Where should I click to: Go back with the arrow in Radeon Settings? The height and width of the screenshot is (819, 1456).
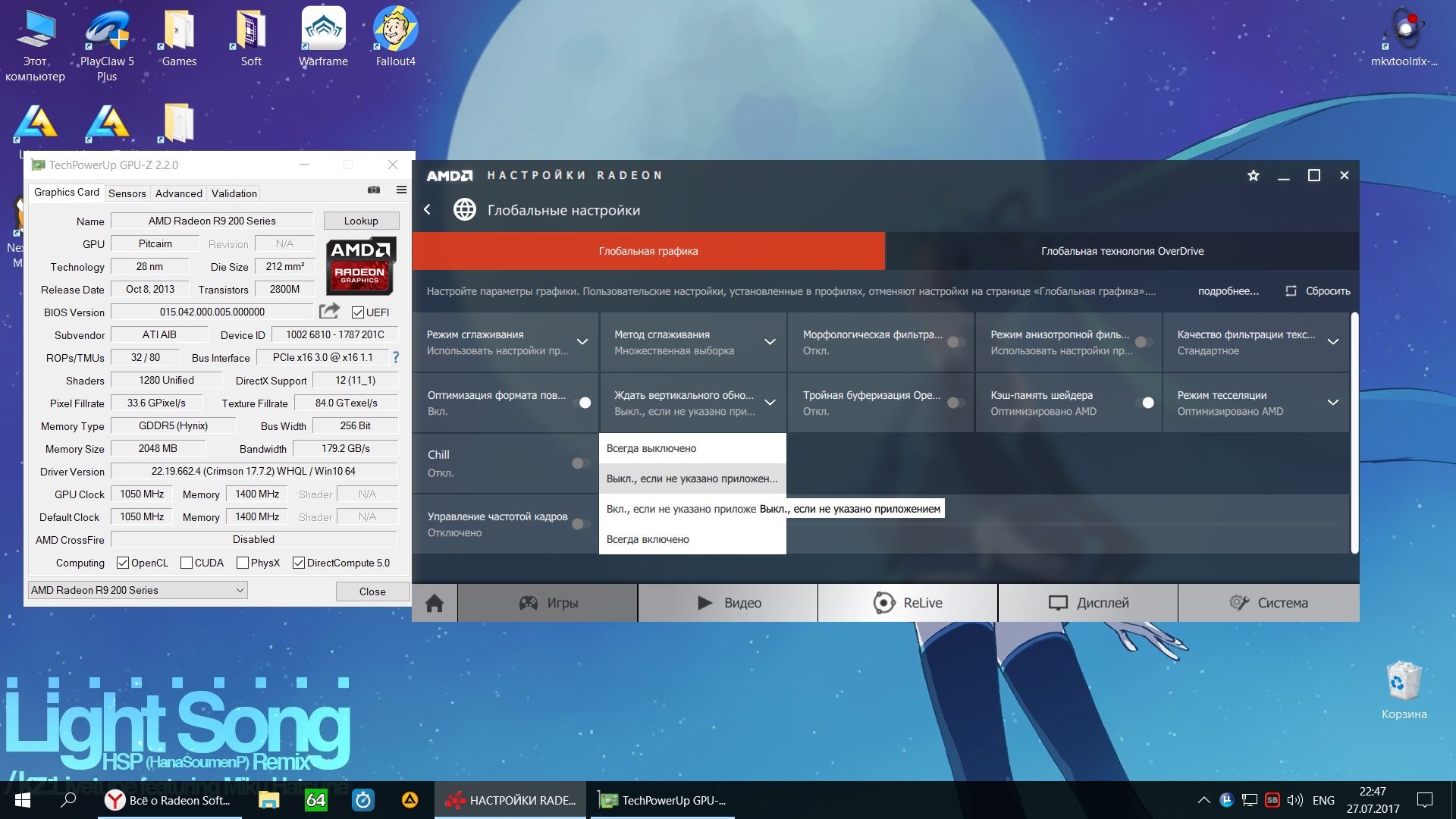427,209
